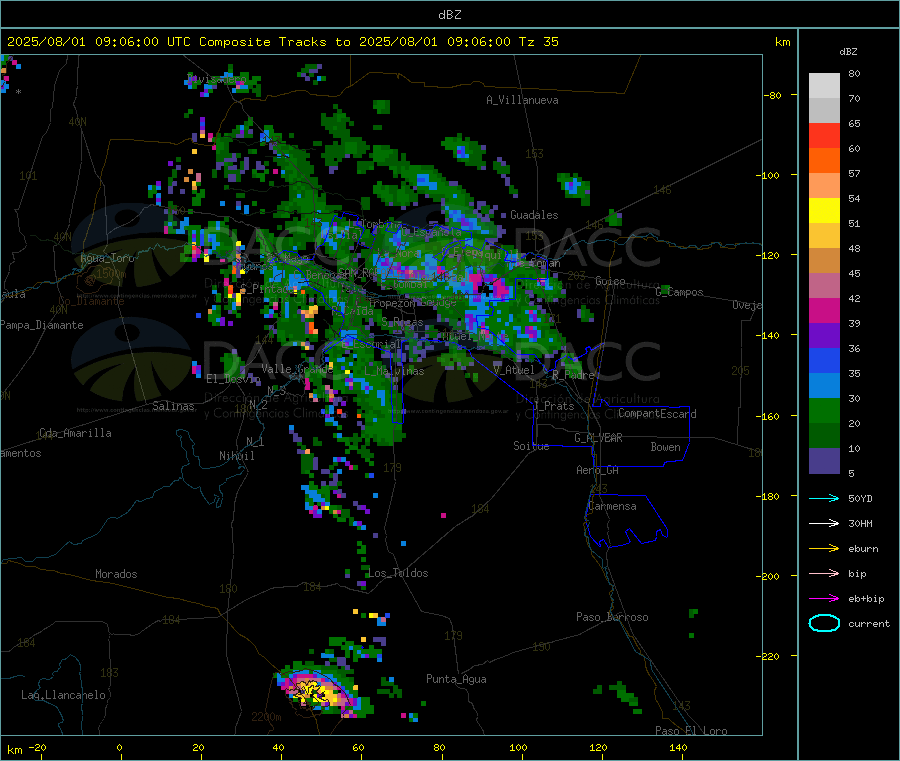Click the 100 km tick on bottom axis
Viewport: 900px width, 761px height.
pyautogui.click(x=518, y=747)
